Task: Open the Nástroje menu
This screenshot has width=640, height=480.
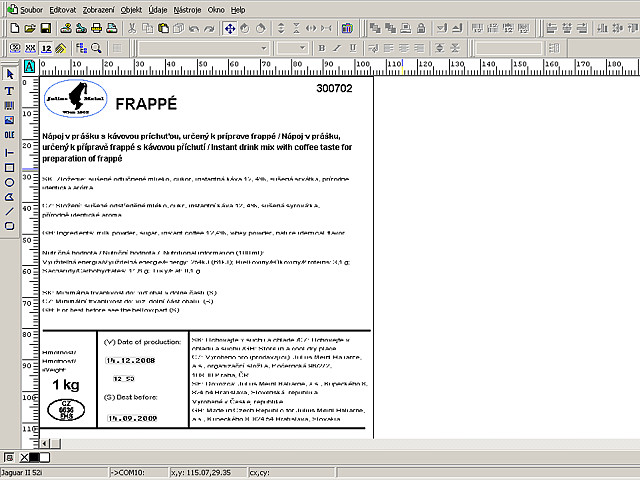Action: pos(187,10)
